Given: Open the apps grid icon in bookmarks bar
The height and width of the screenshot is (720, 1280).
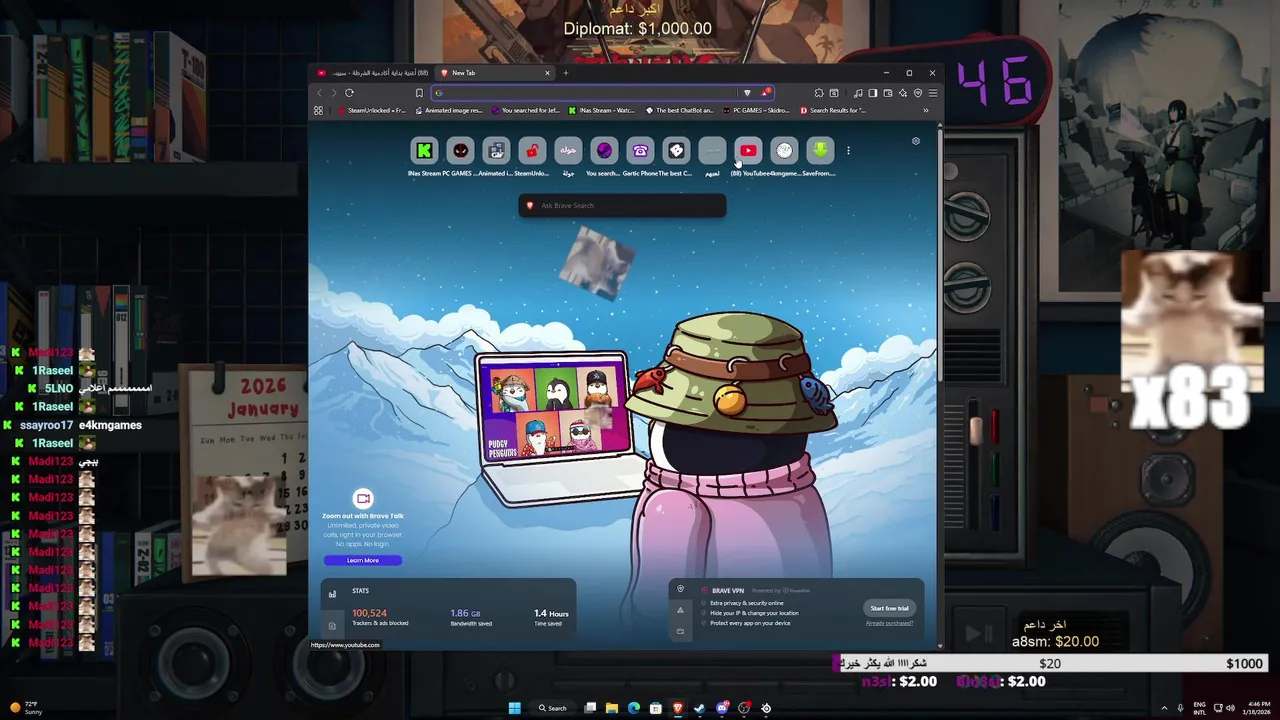Looking at the screenshot, I should coord(319,111).
